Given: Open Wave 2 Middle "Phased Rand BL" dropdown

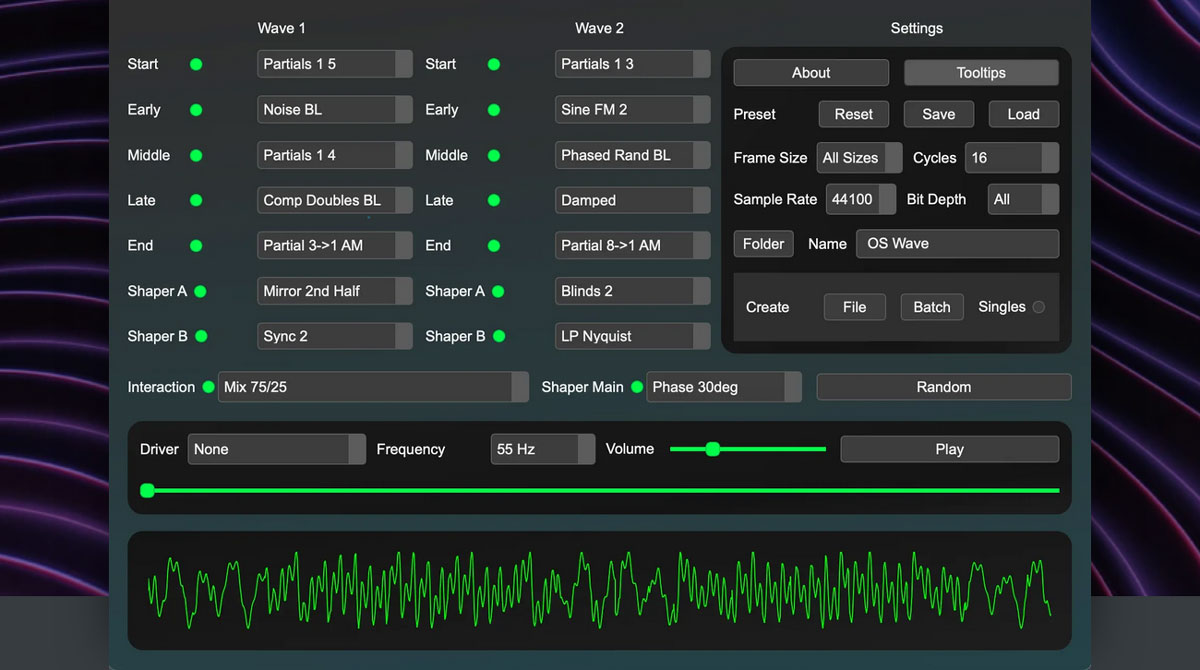Looking at the screenshot, I should click(x=632, y=155).
